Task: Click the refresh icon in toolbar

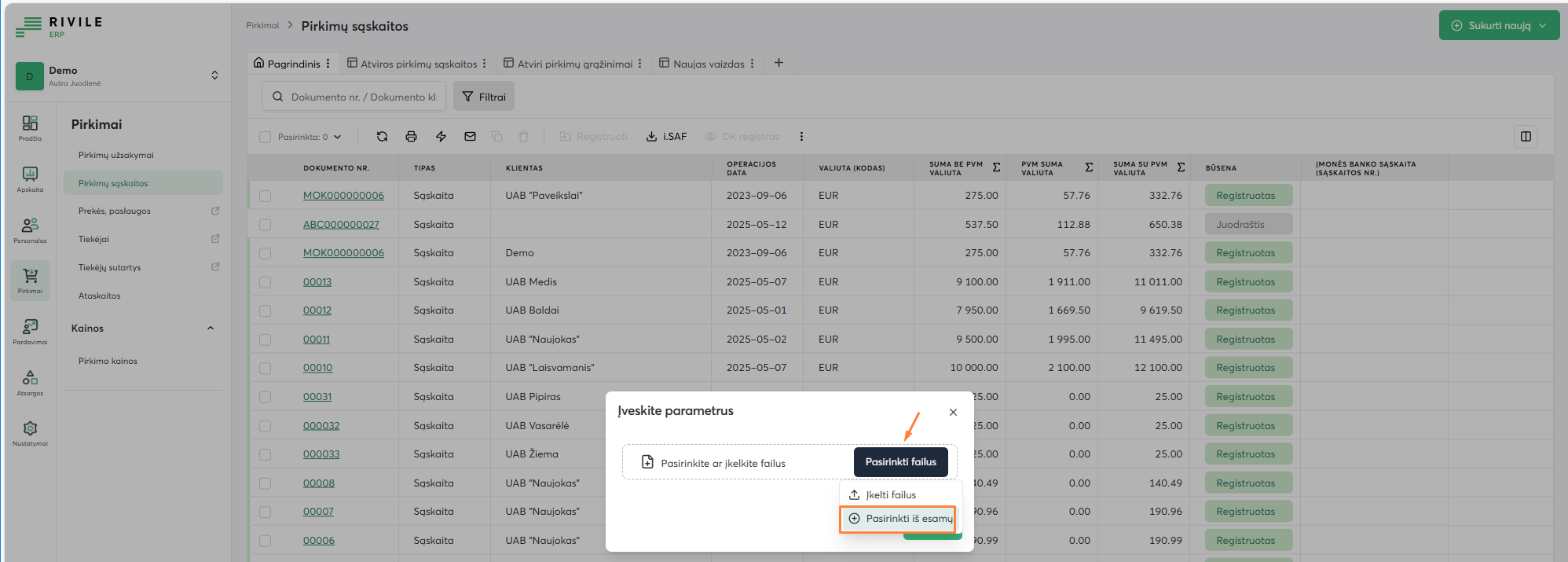Action: click(382, 137)
